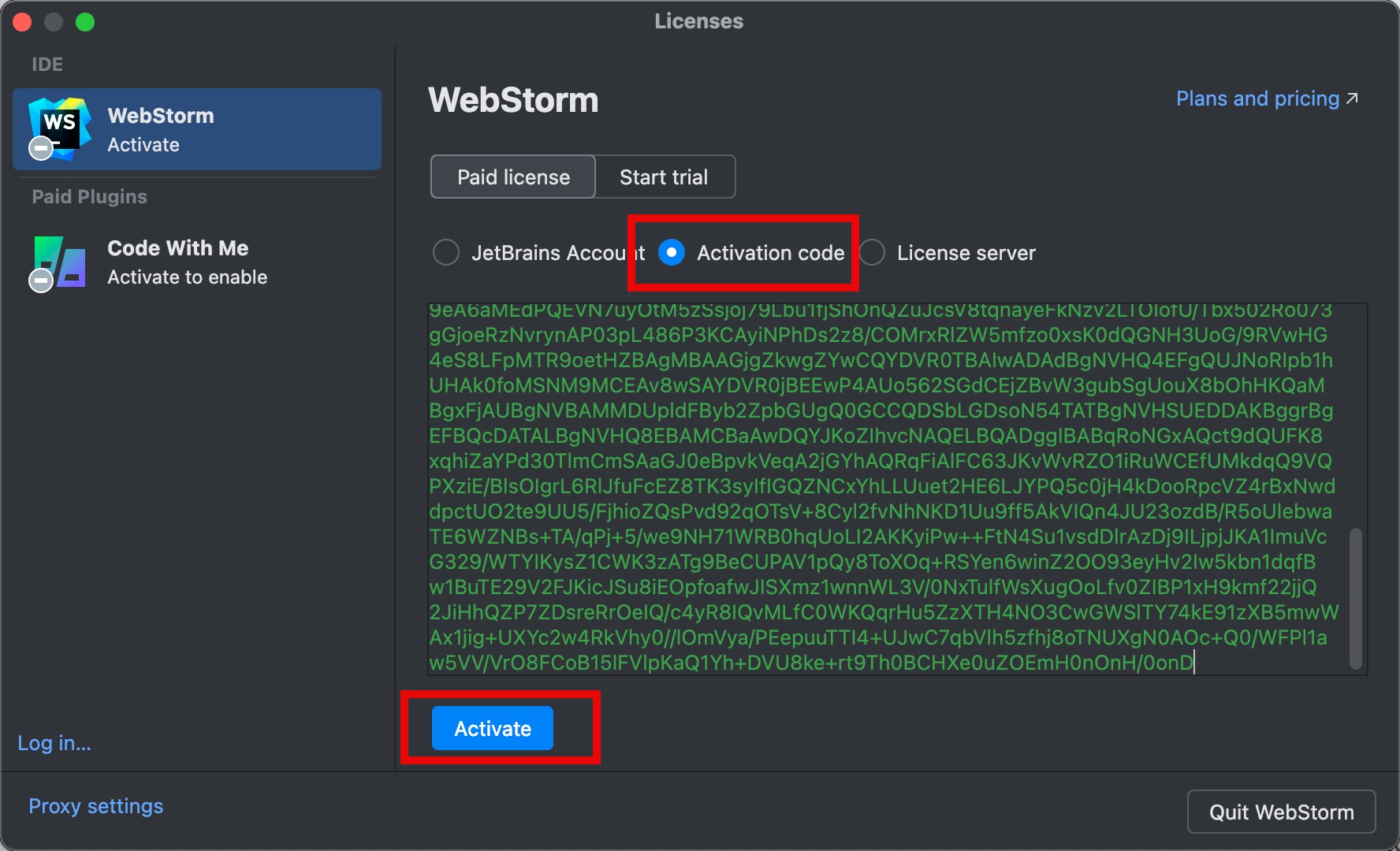
Task: Click the minus badge on Code With Me icon
Action: (x=40, y=281)
